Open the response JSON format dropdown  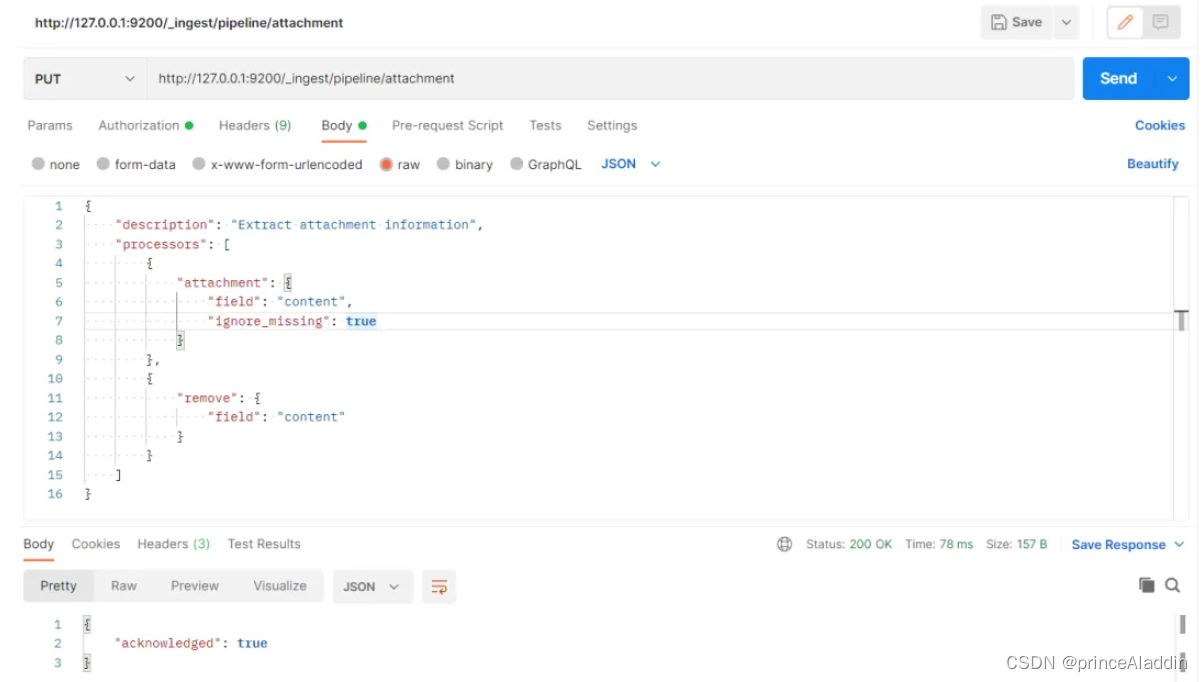(x=372, y=587)
